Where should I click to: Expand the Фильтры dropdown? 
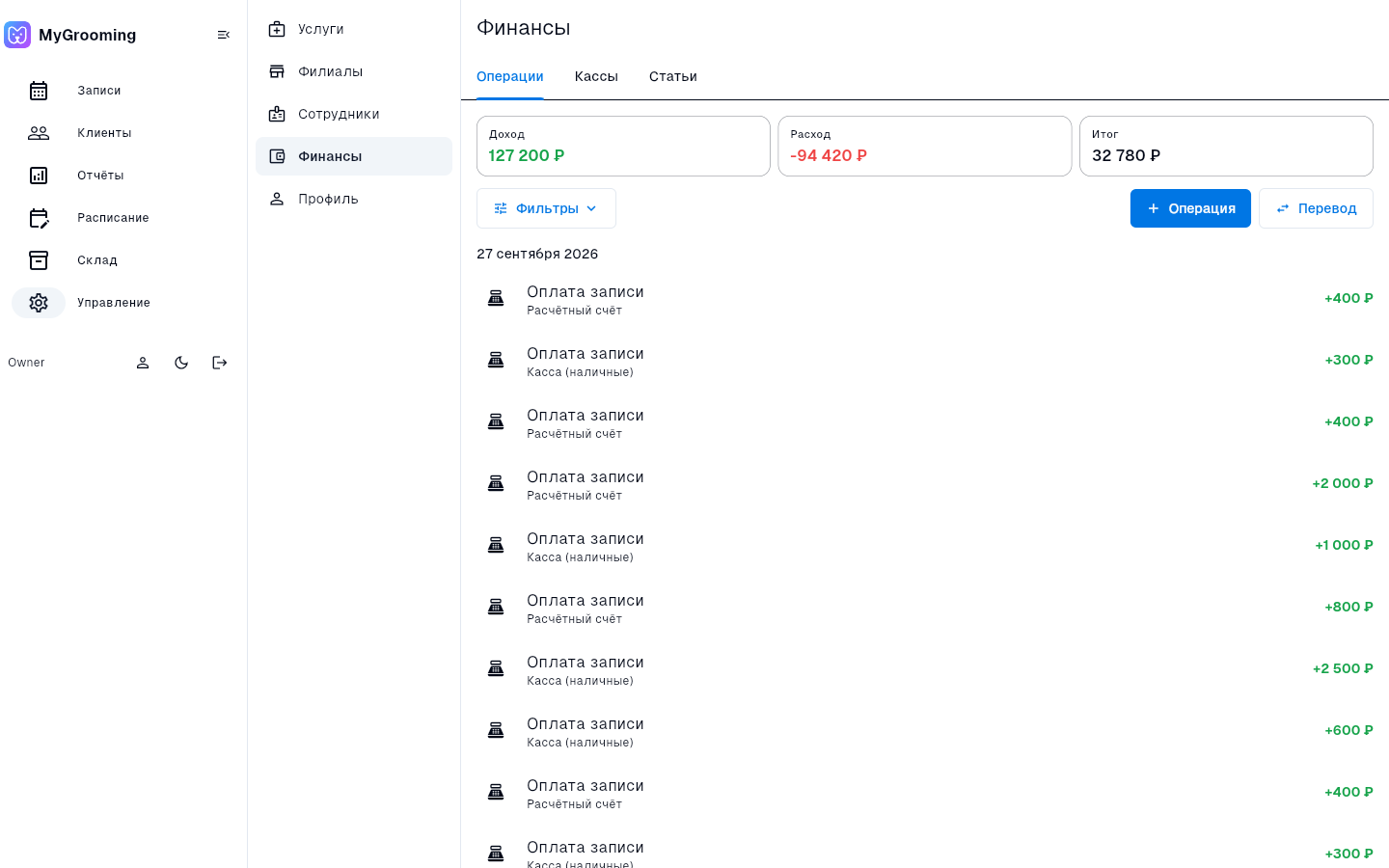pos(546,208)
